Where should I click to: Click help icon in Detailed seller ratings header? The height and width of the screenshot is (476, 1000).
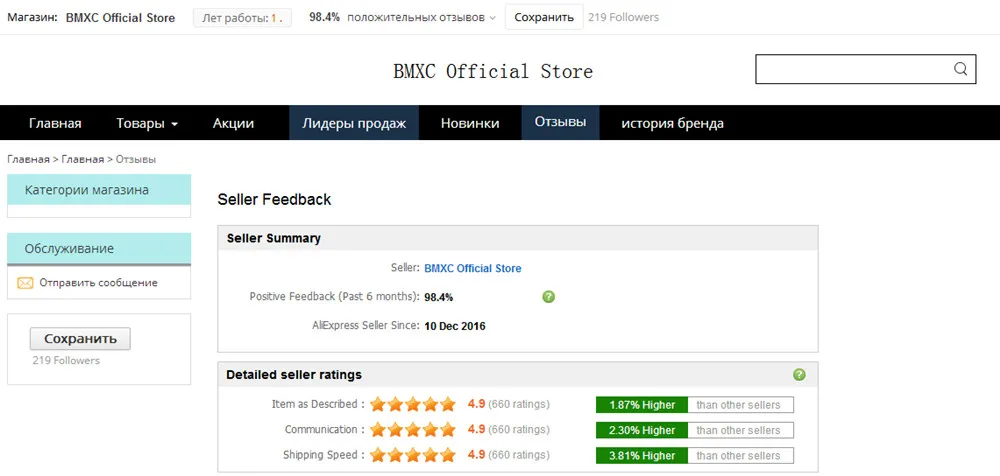pos(799,375)
